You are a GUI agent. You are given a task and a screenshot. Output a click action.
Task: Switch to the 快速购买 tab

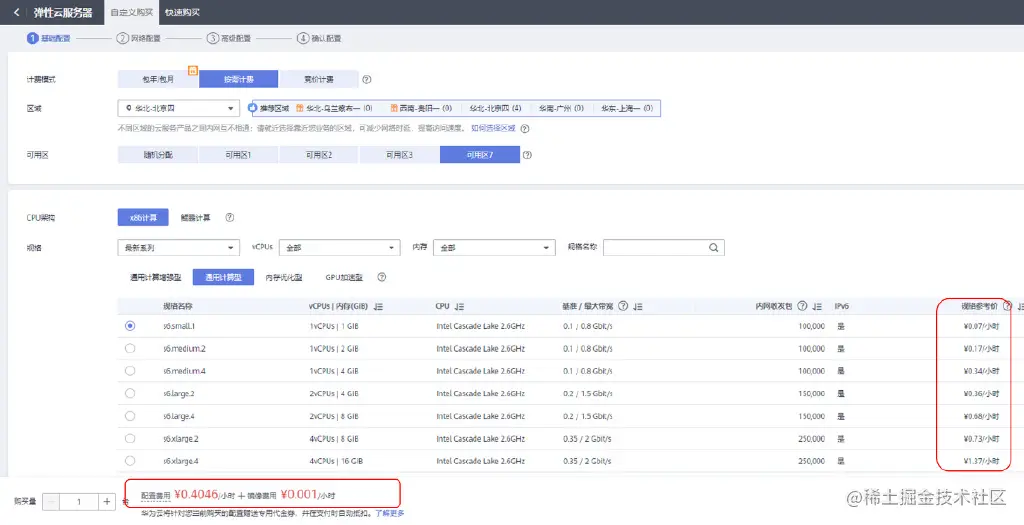[x=182, y=12]
